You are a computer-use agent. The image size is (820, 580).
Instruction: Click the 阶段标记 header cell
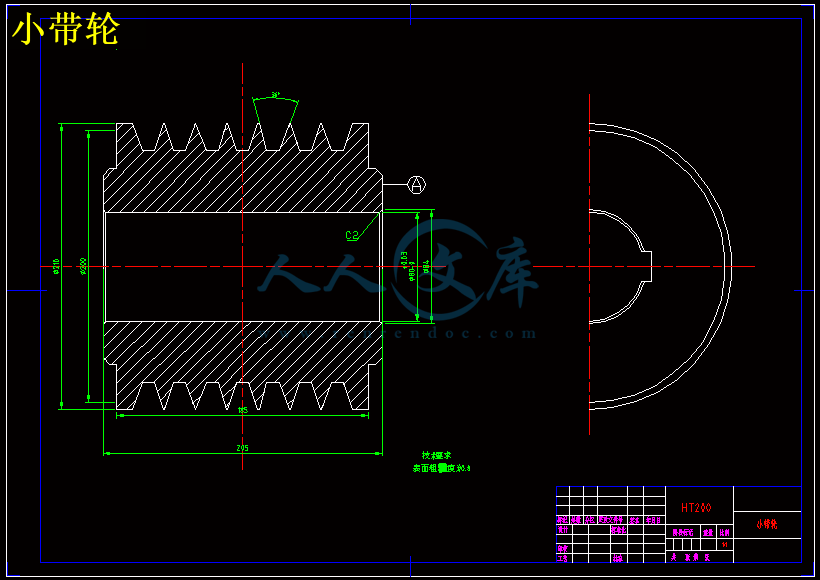tap(682, 532)
